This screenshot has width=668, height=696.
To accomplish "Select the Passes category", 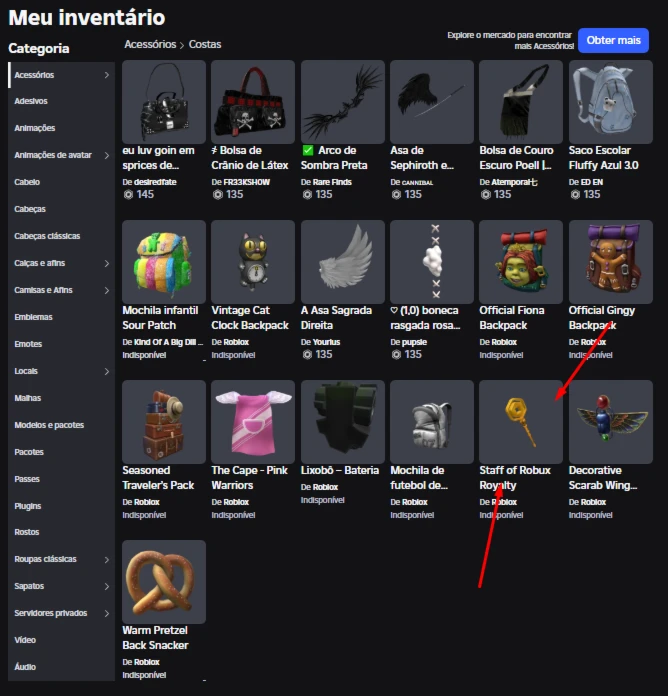I will coord(61,479).
